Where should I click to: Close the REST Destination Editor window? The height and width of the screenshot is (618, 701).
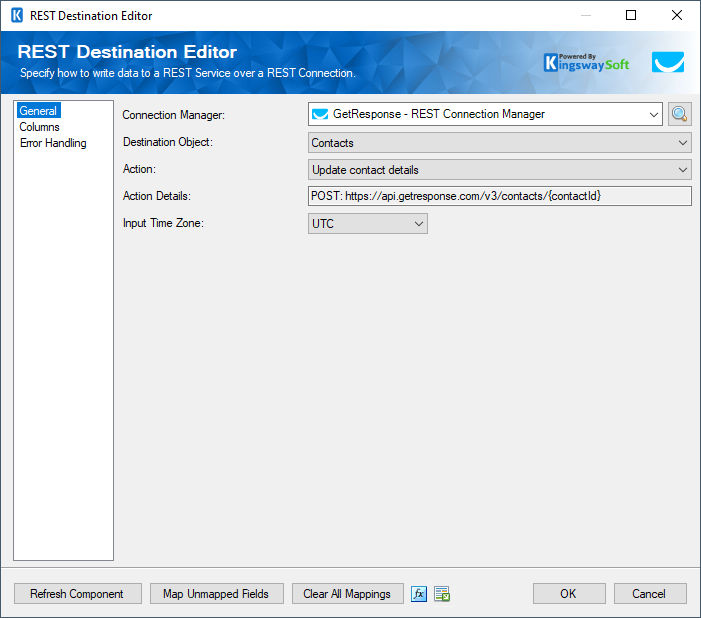tap(677, 15)
